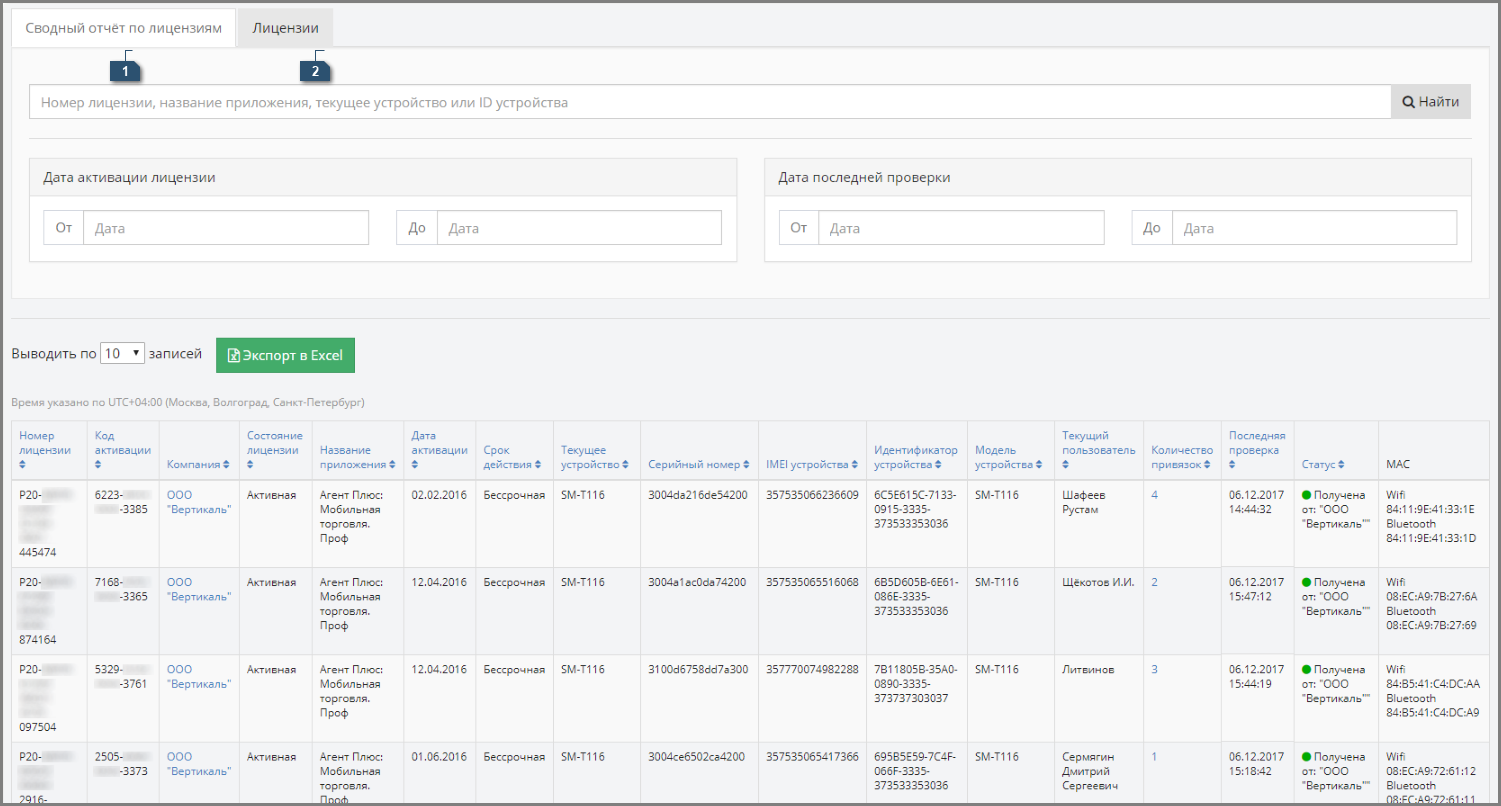The height and width of the screenshot is (806, 1501).
Task: Select IMEI 357535065516068
Action: (x=812, y=582)
